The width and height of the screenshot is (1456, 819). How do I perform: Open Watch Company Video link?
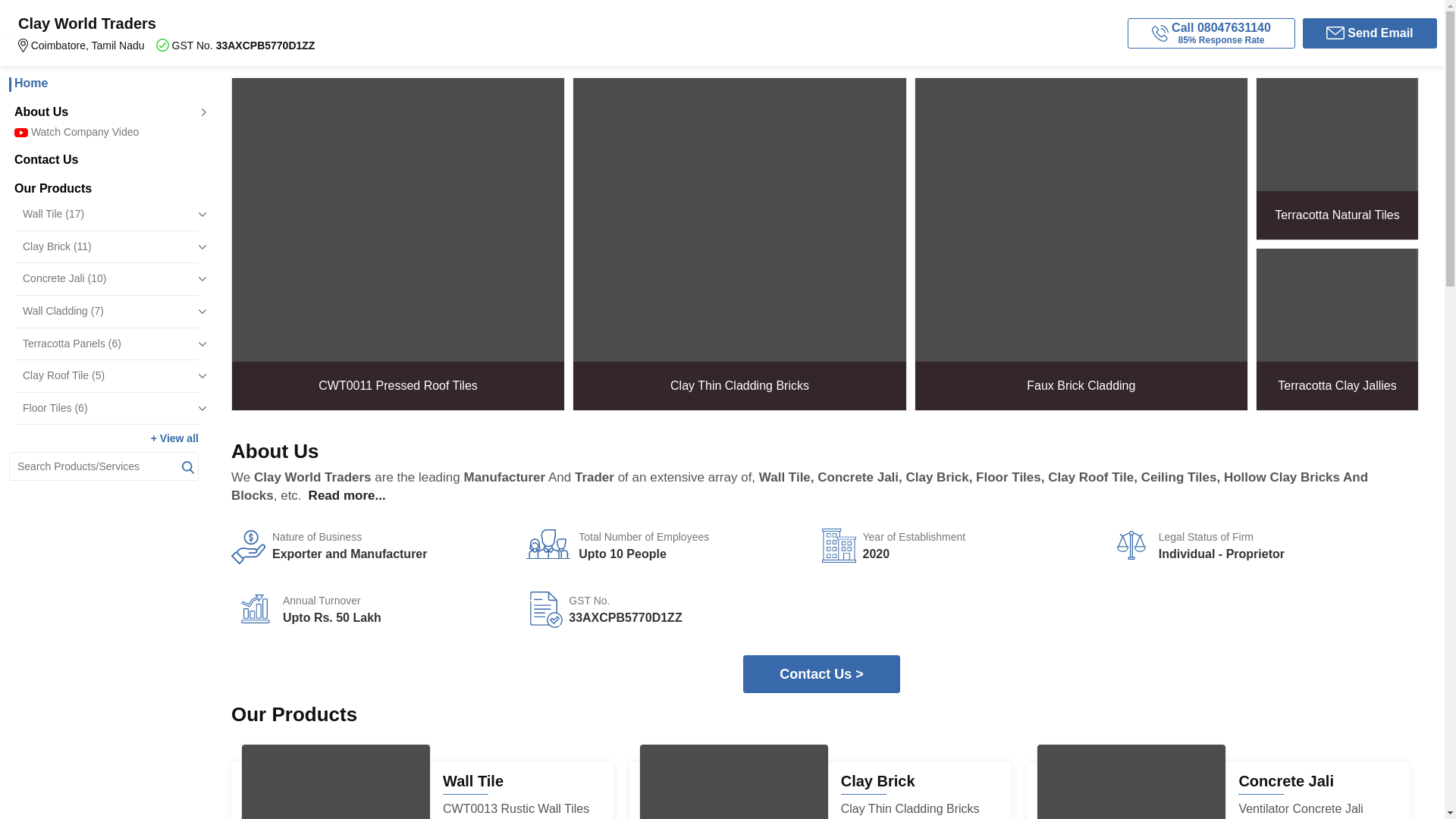click(85, 132)
